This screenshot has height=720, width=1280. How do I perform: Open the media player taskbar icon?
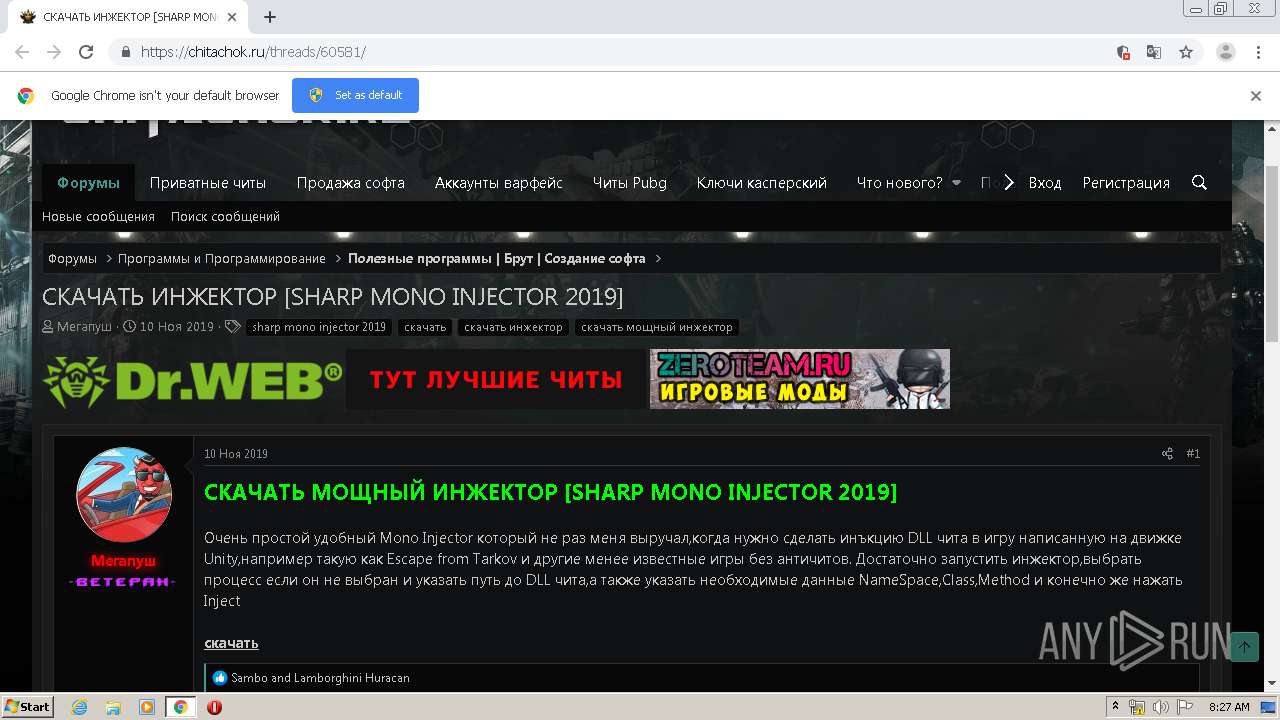pyautogui.click(x=146, y=707)
